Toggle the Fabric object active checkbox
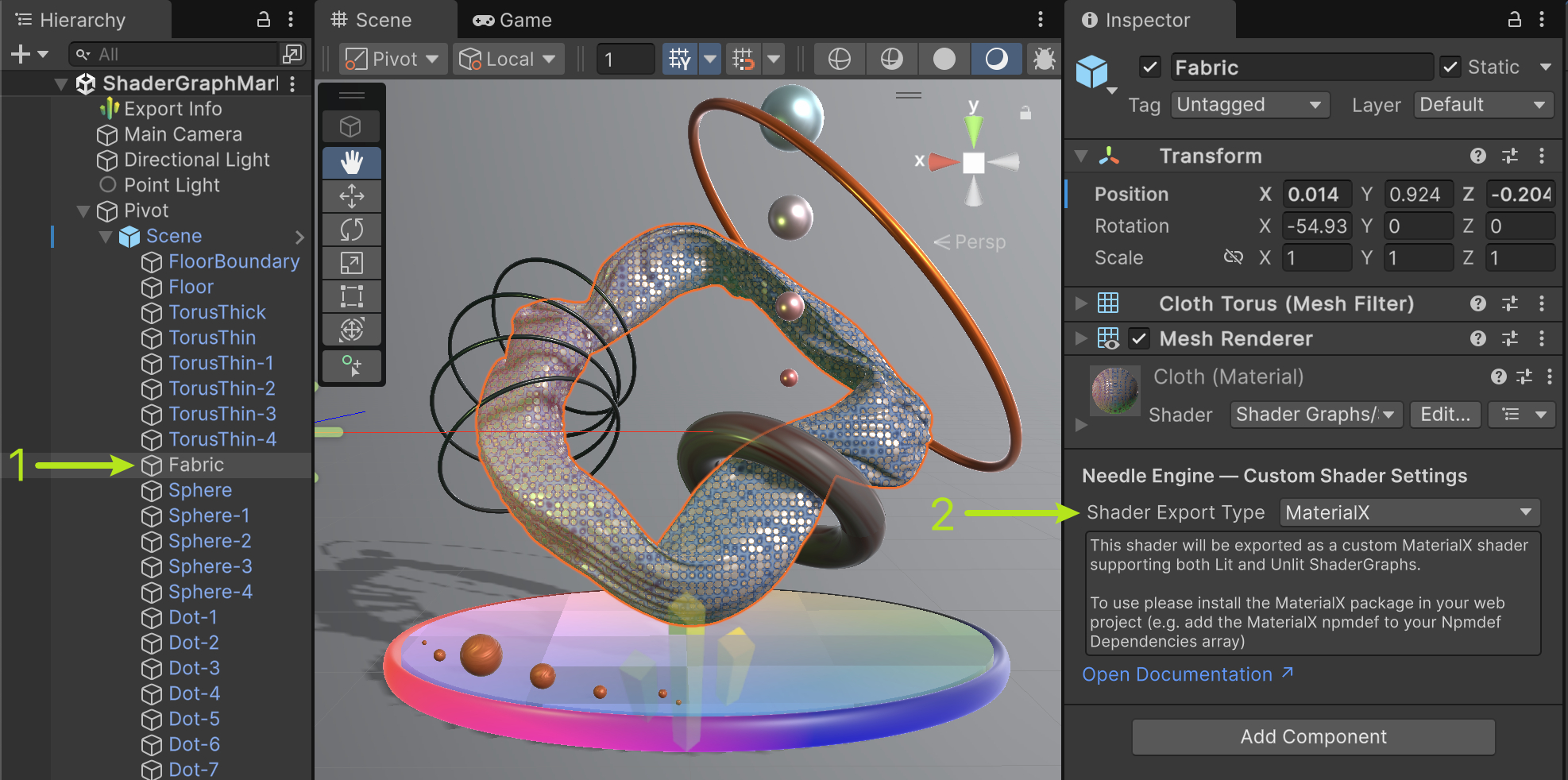1568x780 pixels. tap(1149, 68)
